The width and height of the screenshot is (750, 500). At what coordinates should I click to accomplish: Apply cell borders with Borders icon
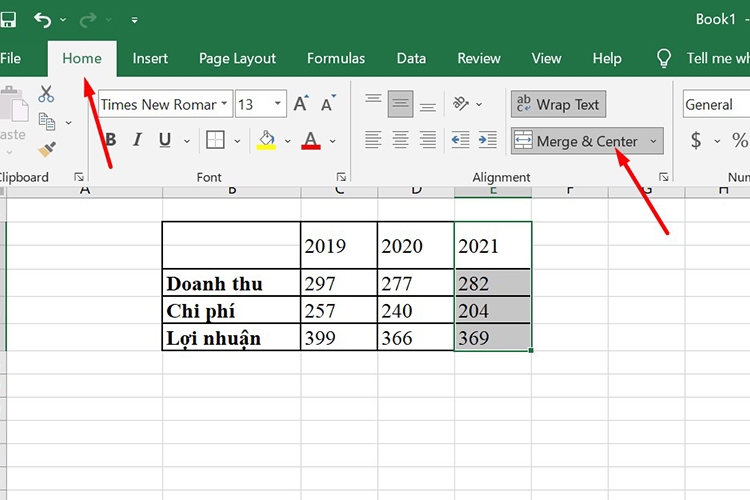[x=215, y=140]
